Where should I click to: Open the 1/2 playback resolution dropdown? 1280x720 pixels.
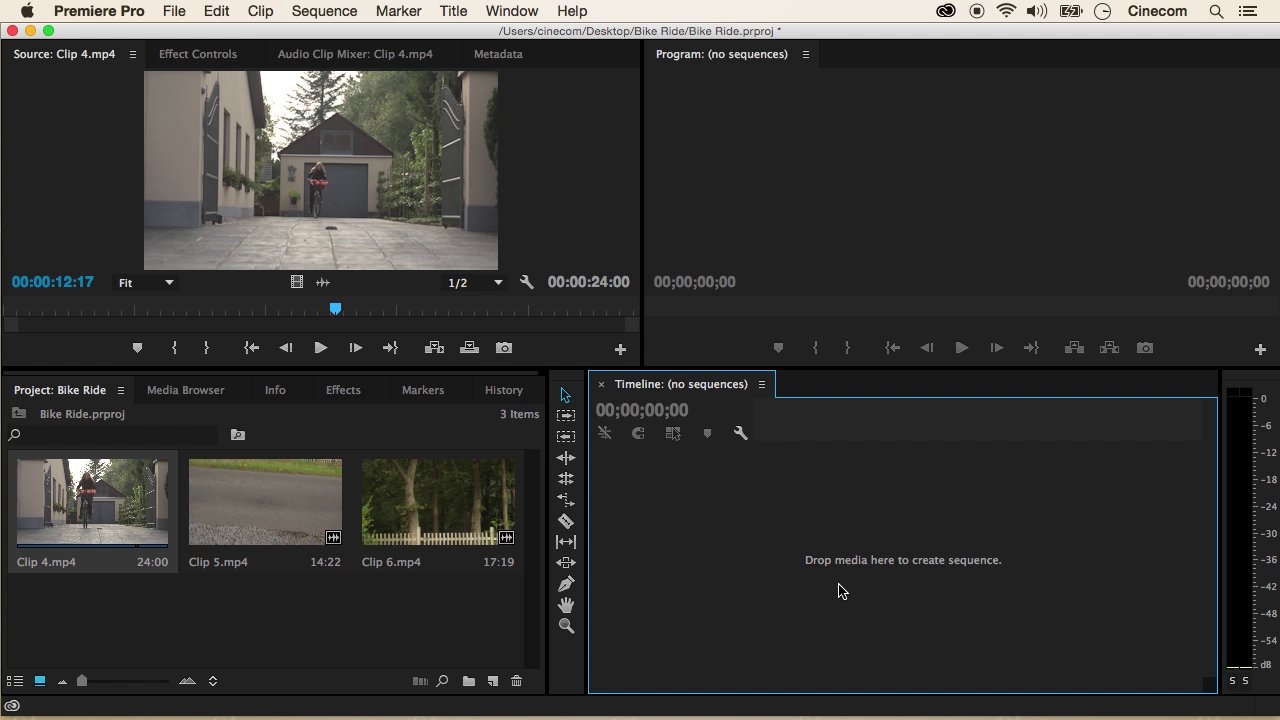475,283
